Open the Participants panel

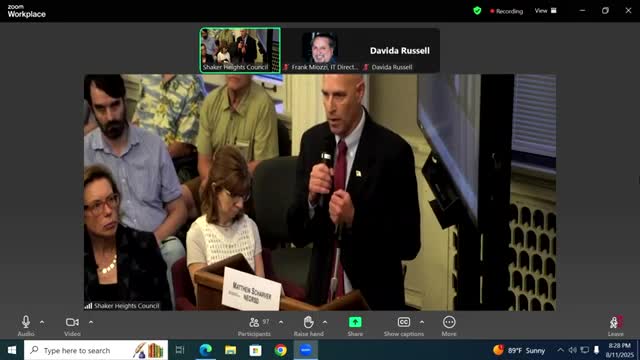point(254,326)
